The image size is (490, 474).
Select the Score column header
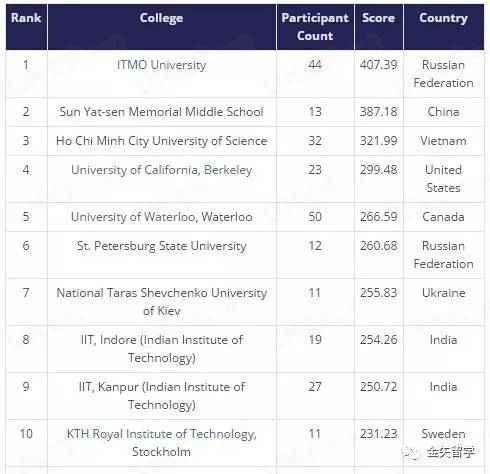point(378,18)
